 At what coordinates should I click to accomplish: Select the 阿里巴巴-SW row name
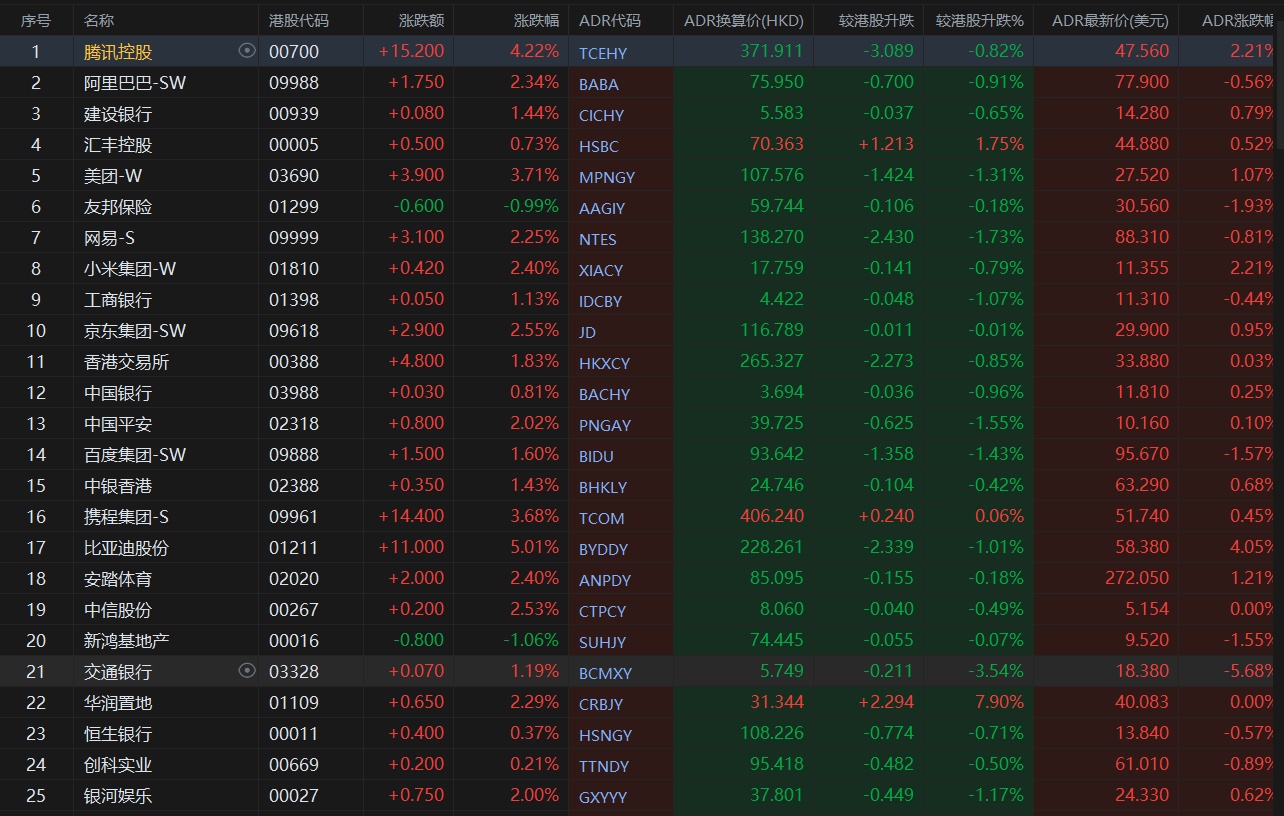135,83
